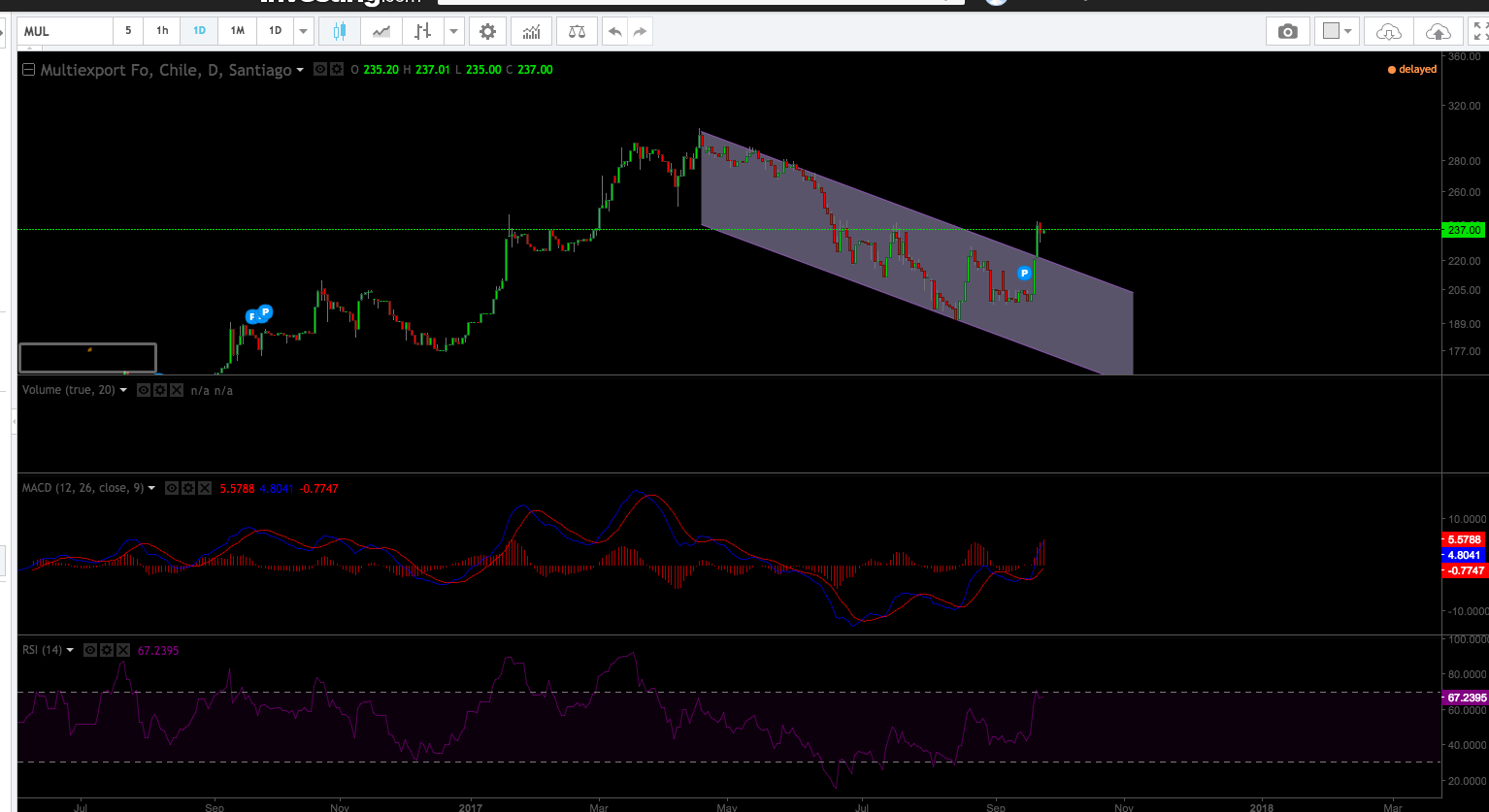Click the red 5.5788 MACD axis label
The height and width of the screenshot is (812, 1489).
pos(1464,539)
